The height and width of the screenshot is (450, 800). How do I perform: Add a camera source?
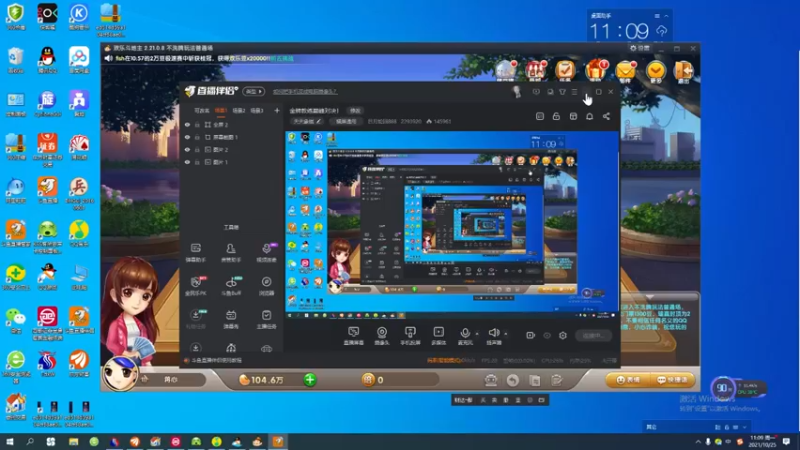tap(382, 335)
